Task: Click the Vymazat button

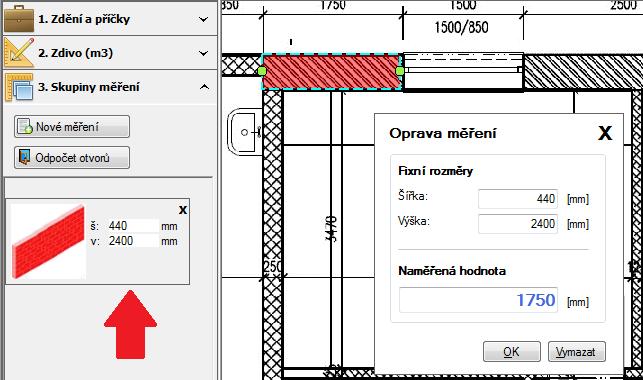Action: [x=577, y=352]
